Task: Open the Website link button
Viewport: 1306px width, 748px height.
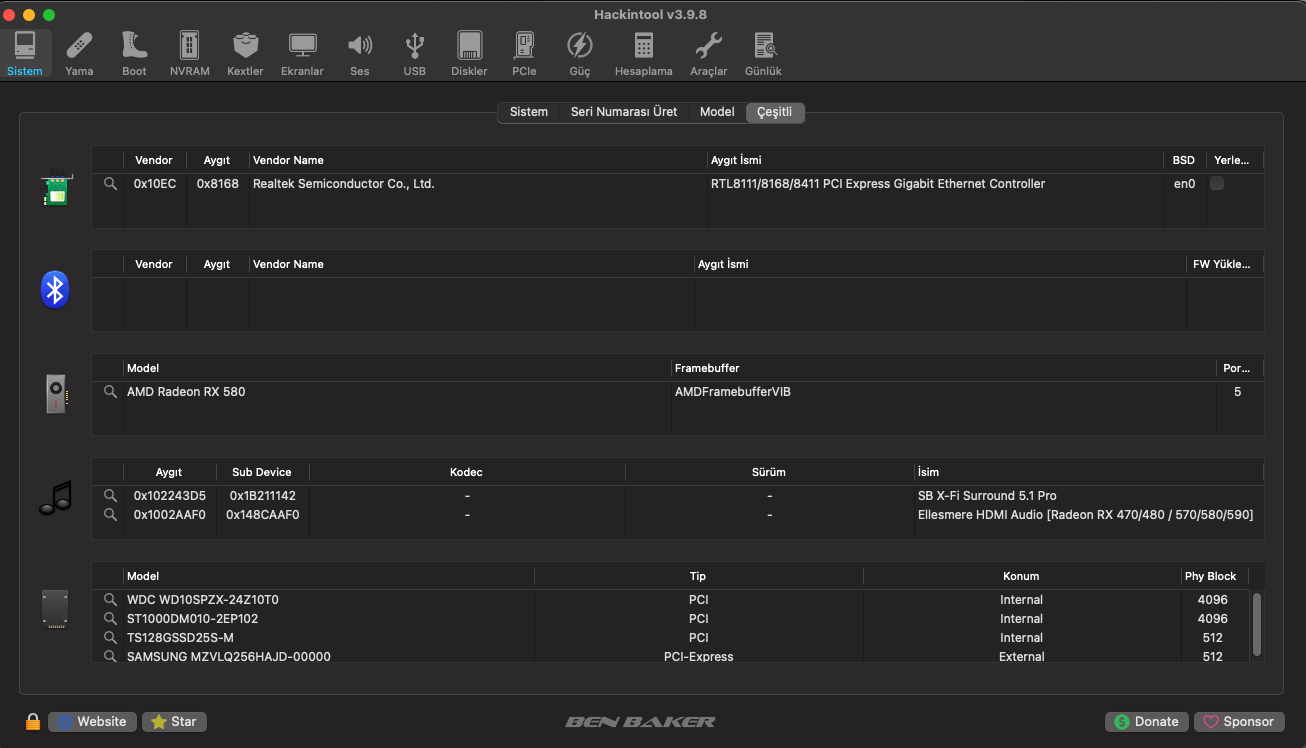Action: pos(92,721)
